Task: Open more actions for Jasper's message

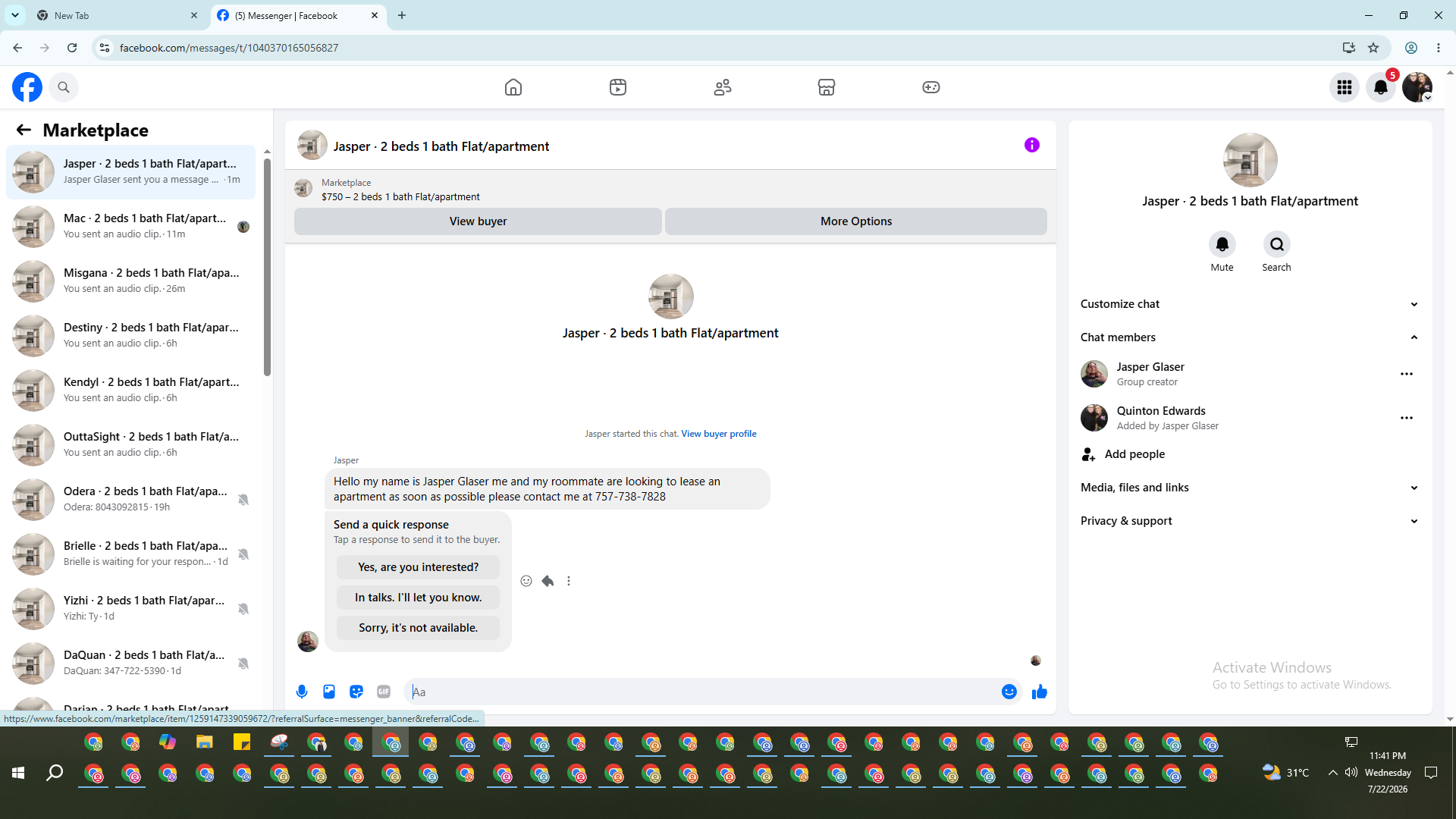Action: coord(569,581)
